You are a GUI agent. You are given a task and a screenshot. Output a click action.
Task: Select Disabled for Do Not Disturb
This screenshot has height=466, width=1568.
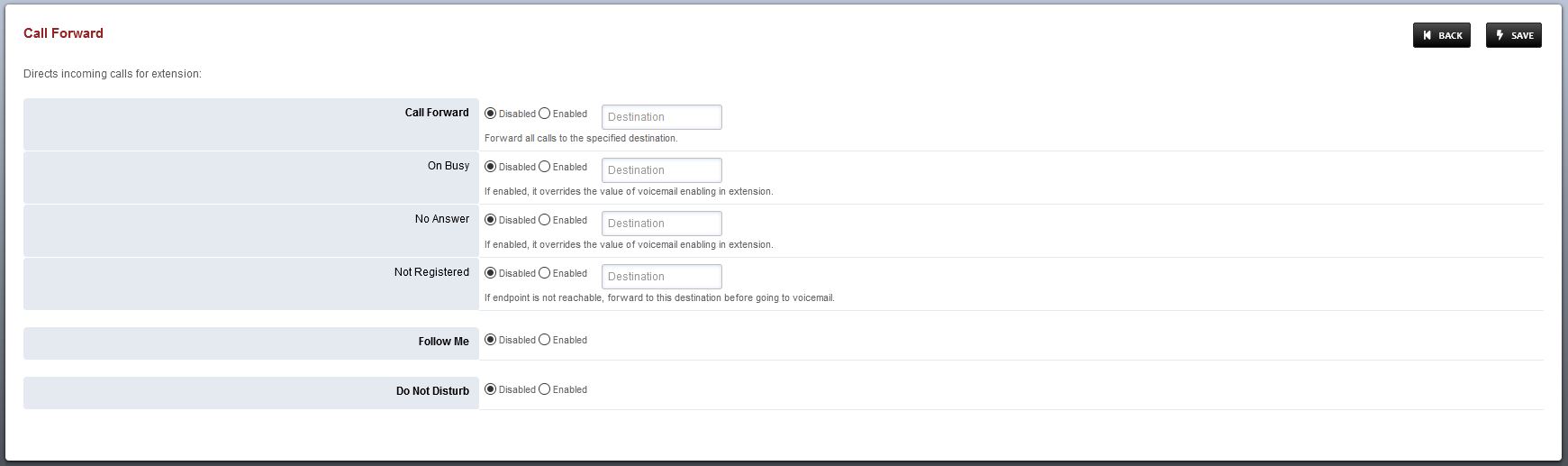point(490,389)
